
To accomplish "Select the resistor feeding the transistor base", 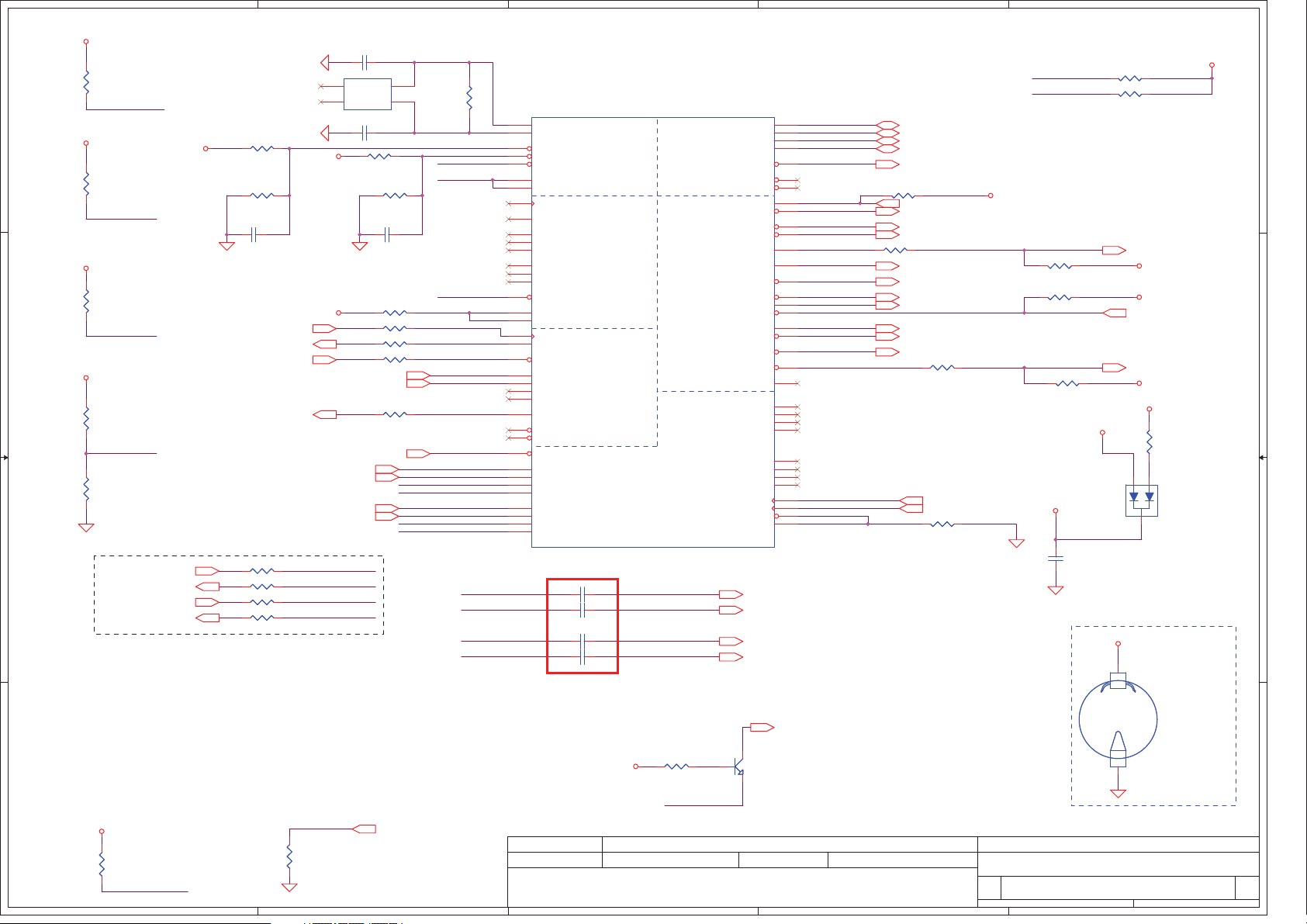I will point(676,767).
